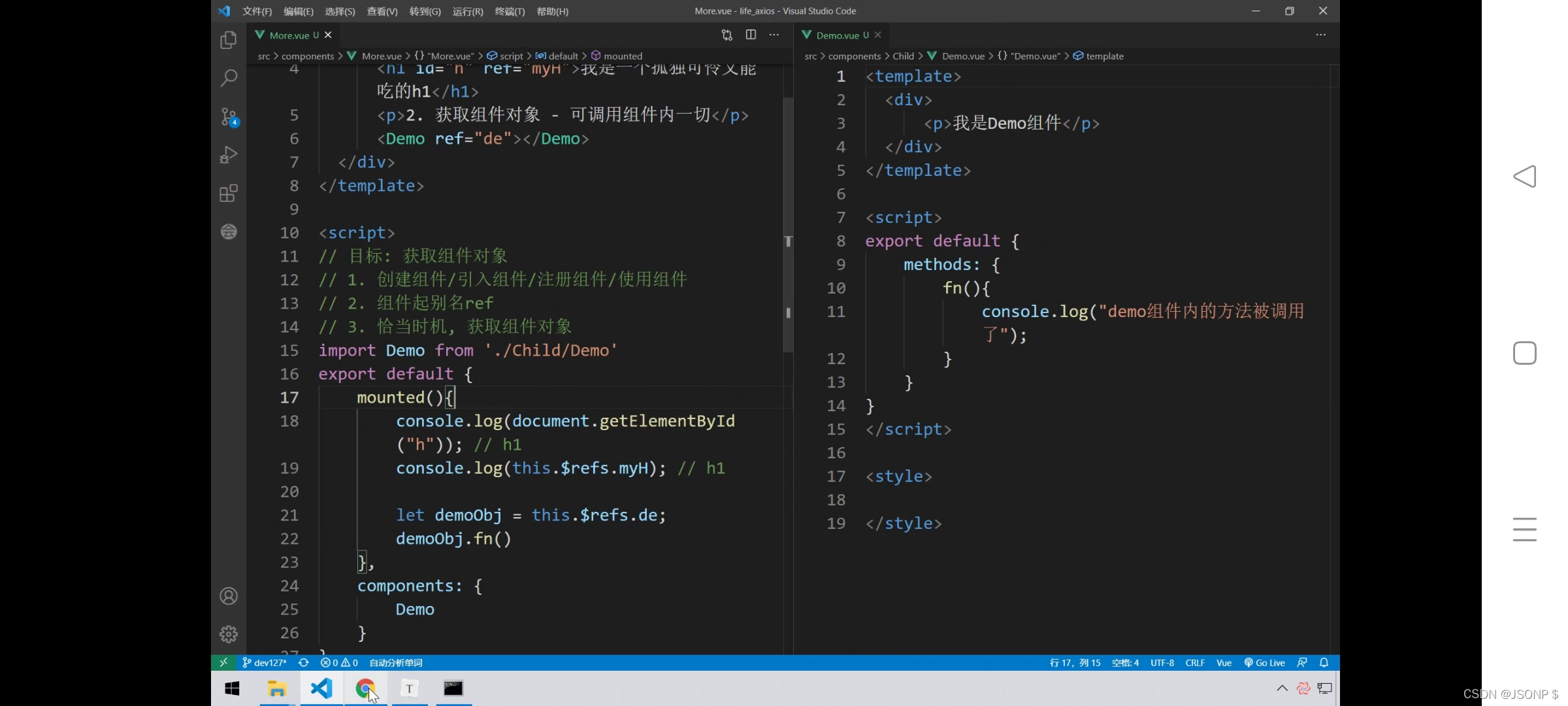Open the Run and Debug view
The width and height of the screenshot is (1568, 706).
(228, 155)
